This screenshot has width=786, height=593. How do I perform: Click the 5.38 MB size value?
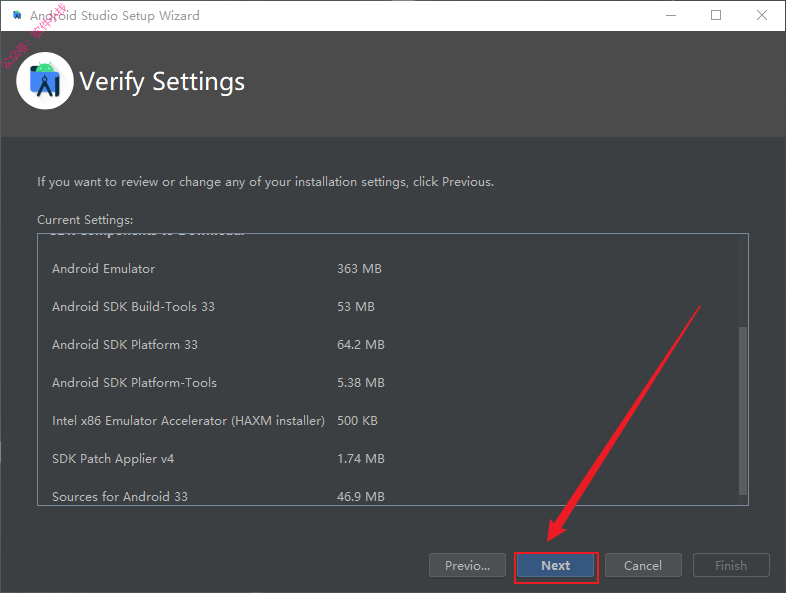361,383
